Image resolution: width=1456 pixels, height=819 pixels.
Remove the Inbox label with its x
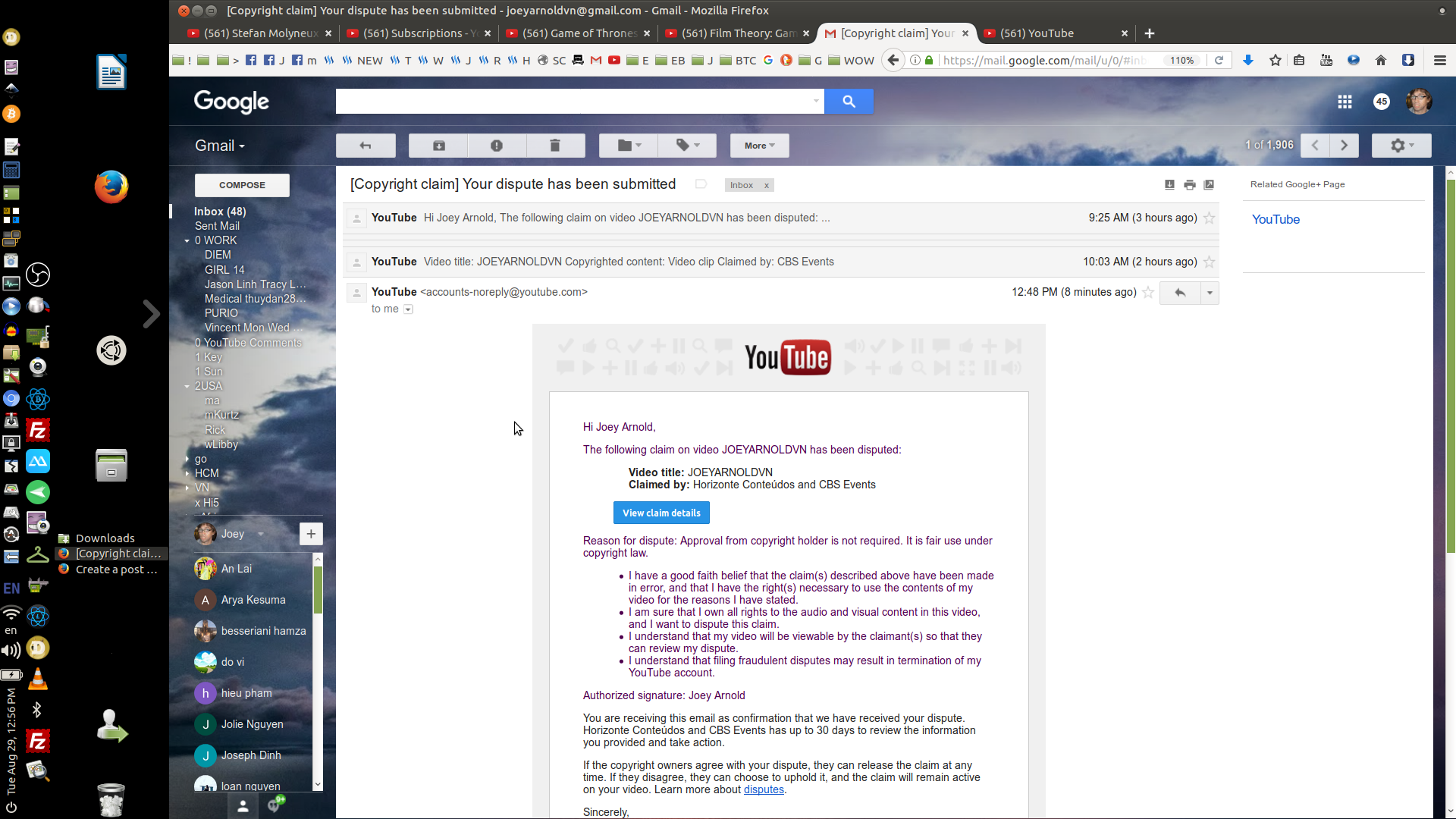click(767, 185)
